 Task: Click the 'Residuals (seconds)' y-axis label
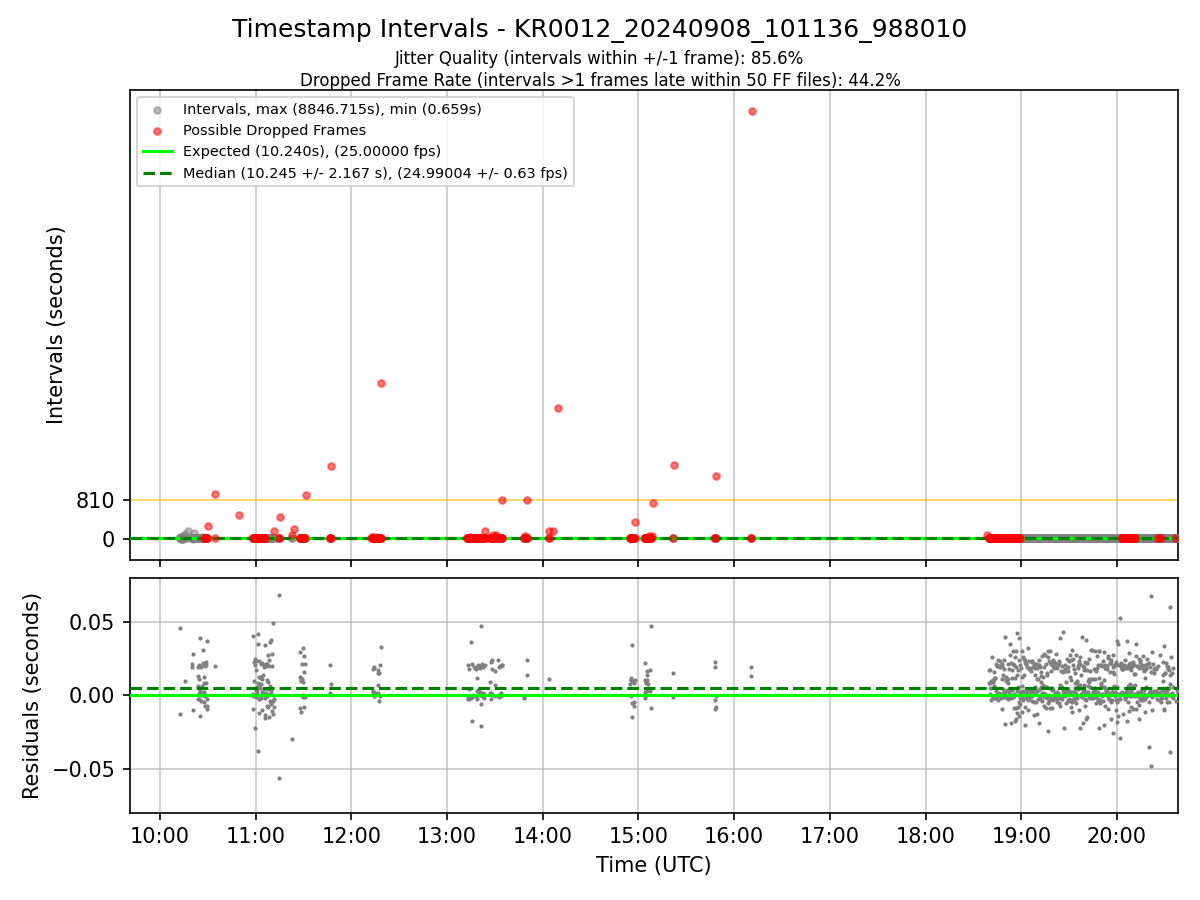pyautogui.click(x=32, y=696)
